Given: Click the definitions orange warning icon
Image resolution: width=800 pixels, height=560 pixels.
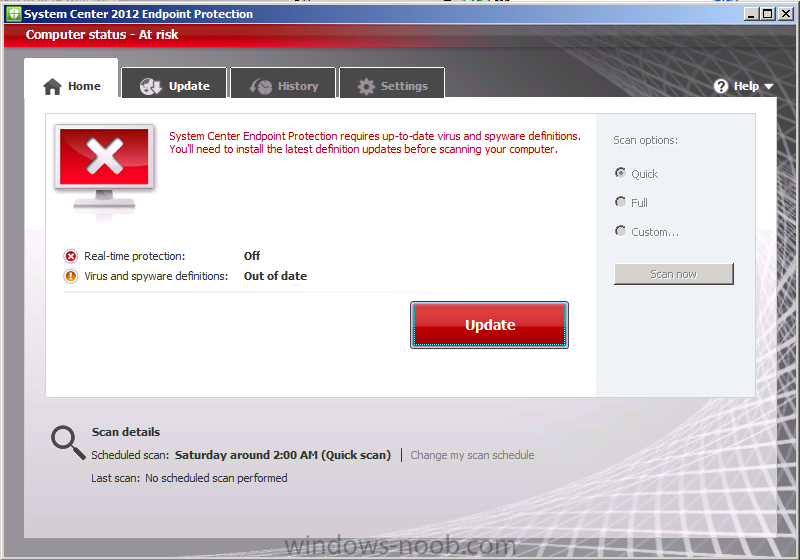Looking at the screenshot, I should [71, 276].
